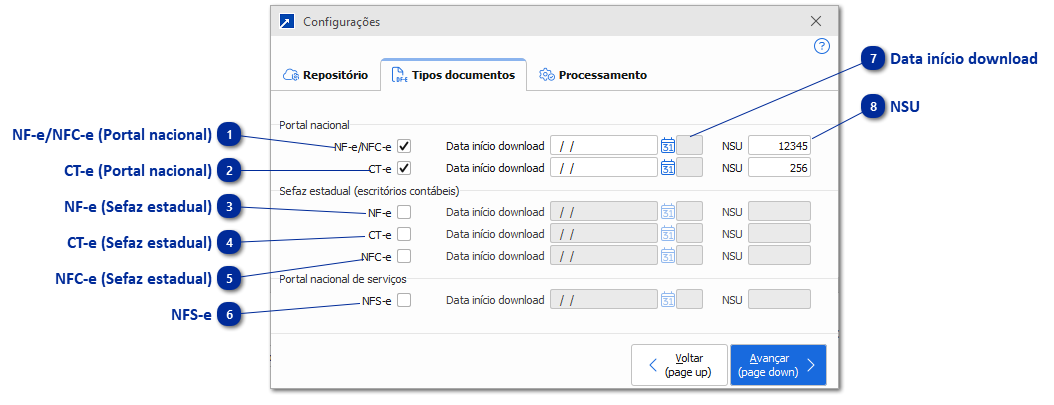Click NSU field in NFC-e row

779,256
